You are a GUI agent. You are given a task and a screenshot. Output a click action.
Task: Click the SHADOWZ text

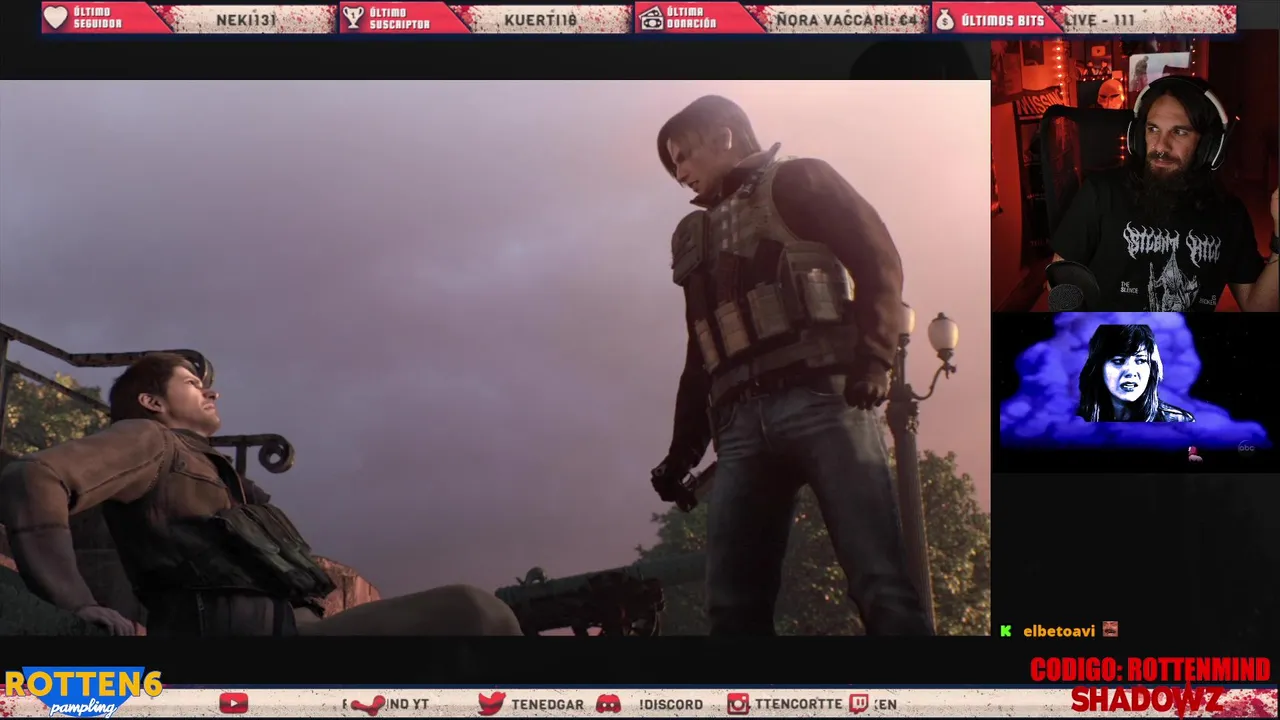(1146, 700)
